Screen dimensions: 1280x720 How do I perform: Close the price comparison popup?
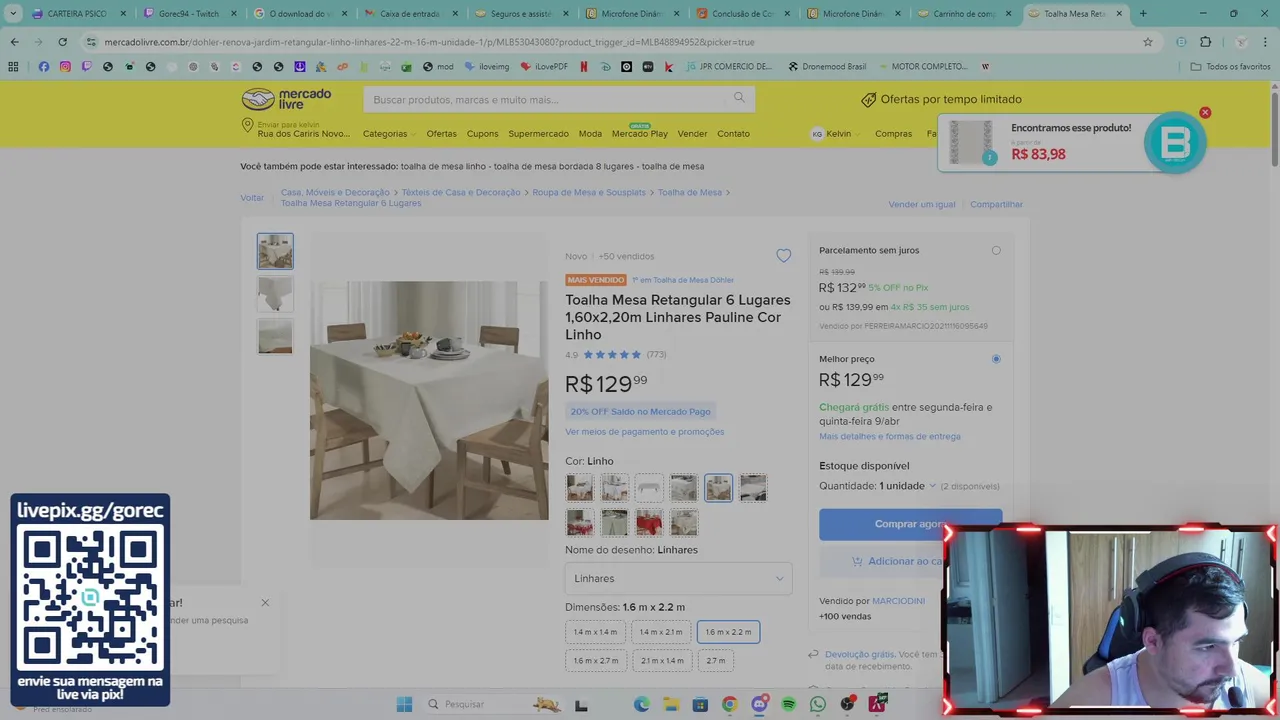(1205, 112)
